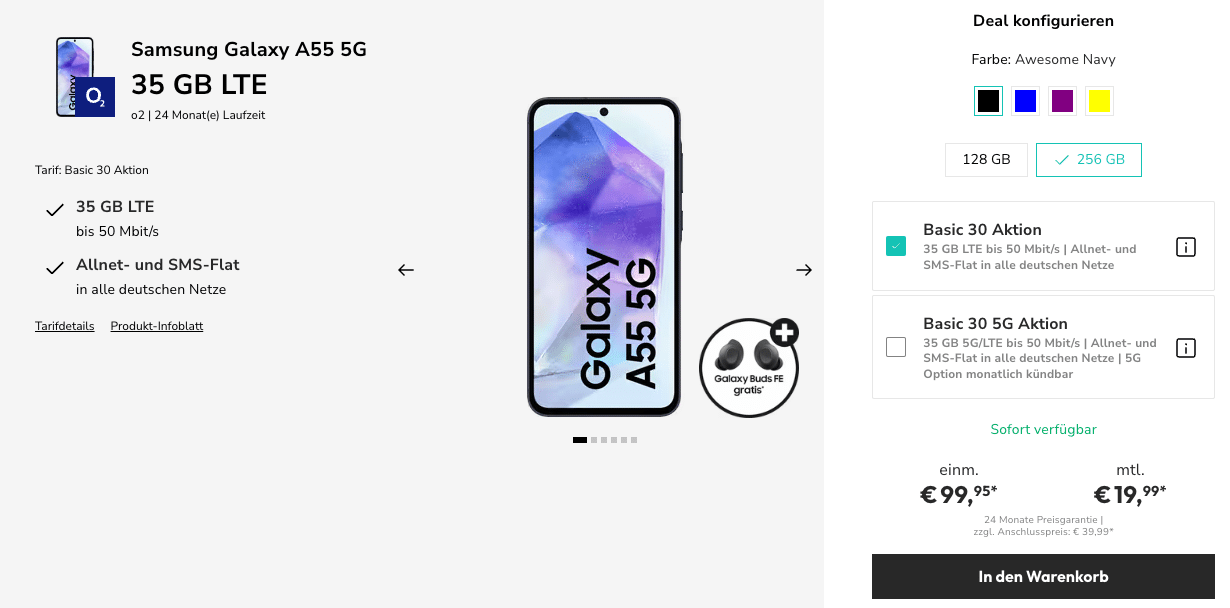Open the Produkt-Infoblatt link
Screen dimensions: 1230x608
point(157,326)
